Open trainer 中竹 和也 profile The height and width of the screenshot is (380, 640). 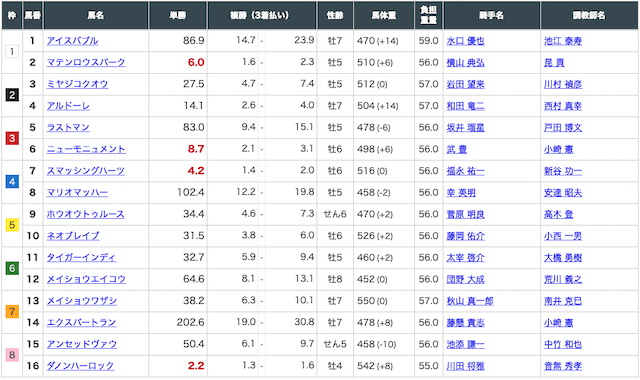point(563,344)
